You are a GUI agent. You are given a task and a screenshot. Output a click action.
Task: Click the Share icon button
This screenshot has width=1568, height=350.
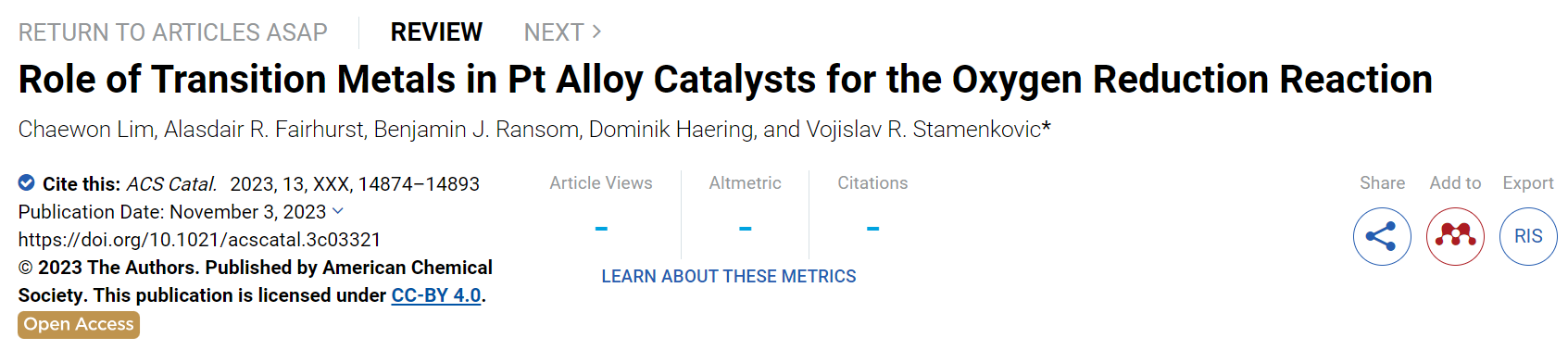click(x=1382, y=237)
